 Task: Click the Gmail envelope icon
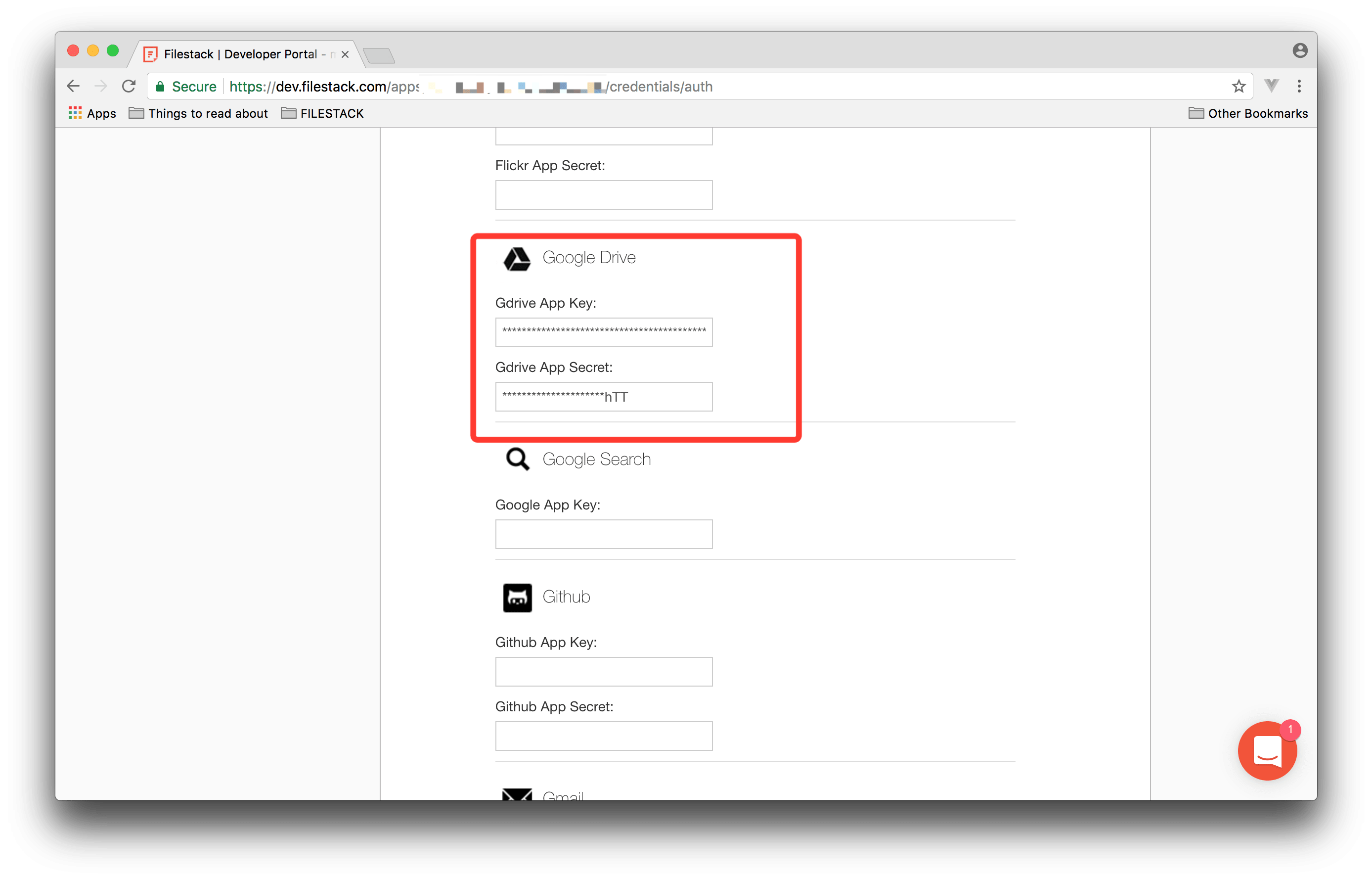tap(517, 794)
